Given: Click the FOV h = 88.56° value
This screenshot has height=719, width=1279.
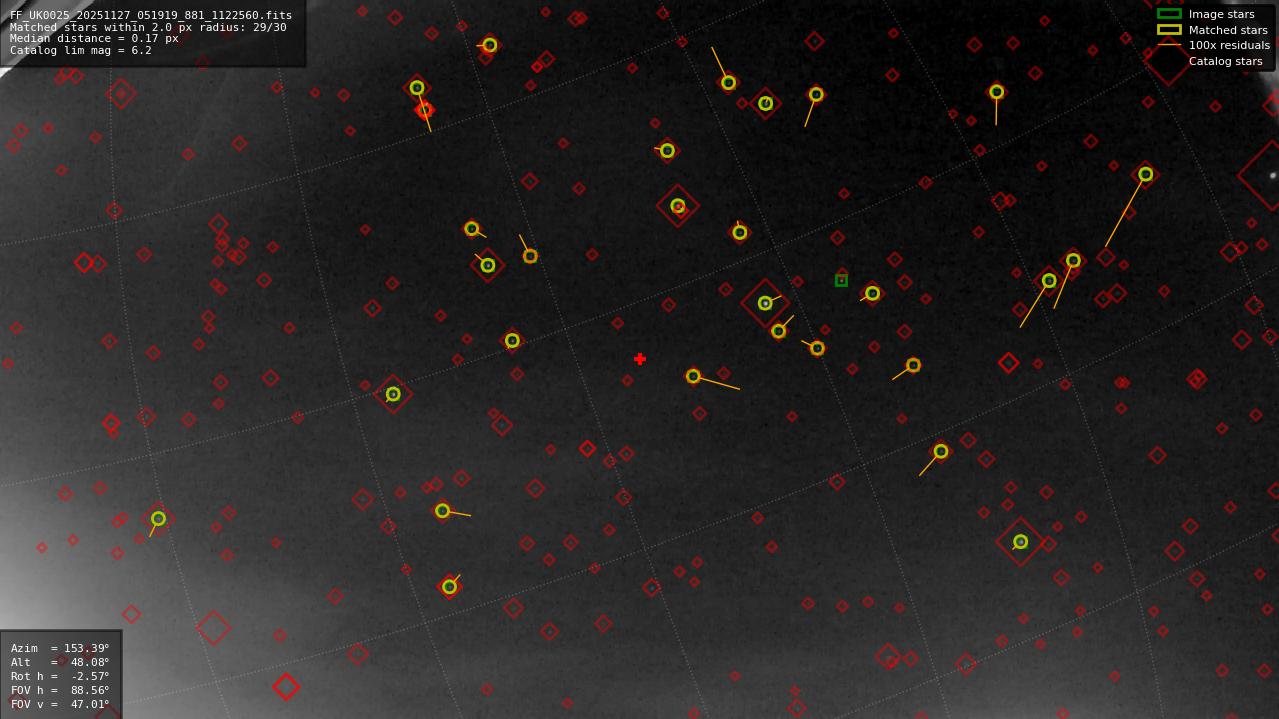Looking at the screenshot, I should point(60,690).
